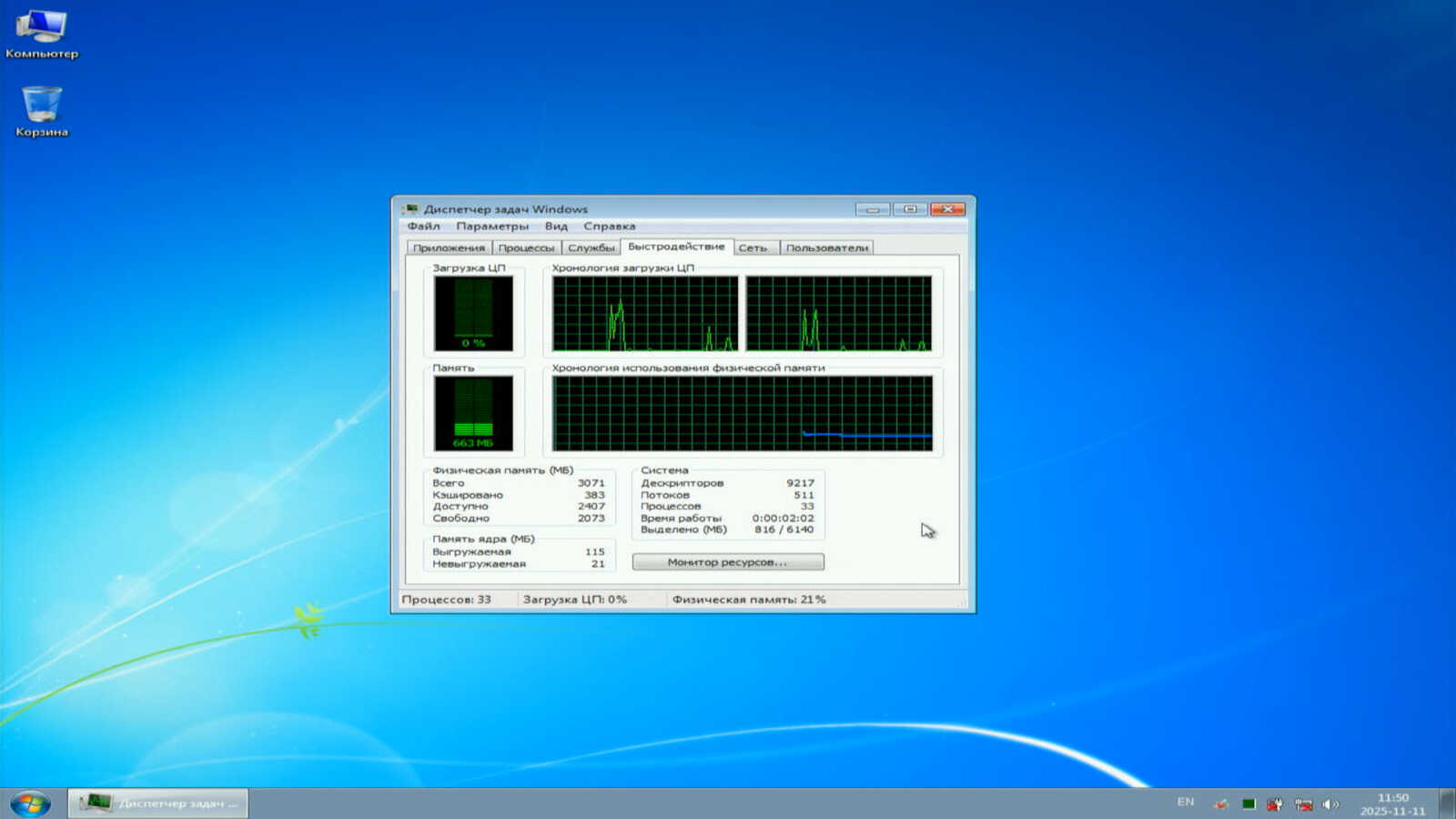Click status bar entry Физическая память: 21%
The width and height of the screenshot is (1456, 819).
(x=749, y=600)
